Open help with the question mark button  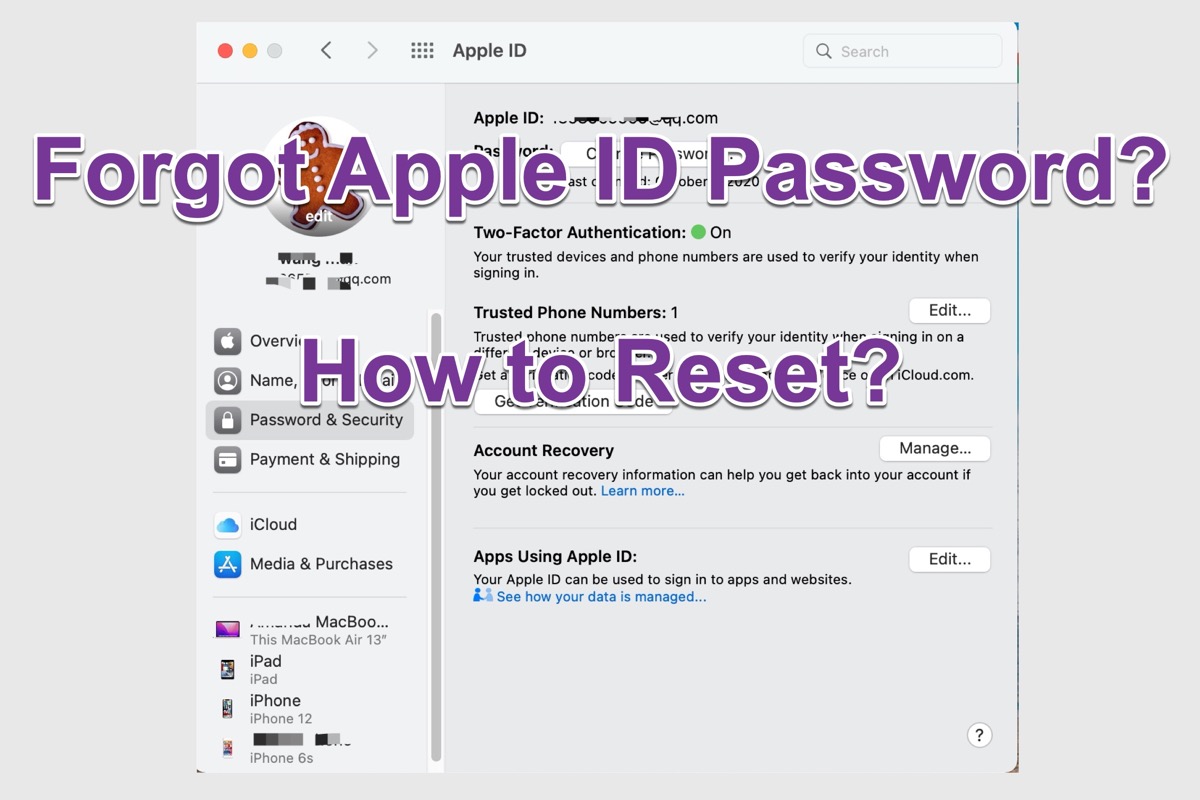click(x=979, y=735)
